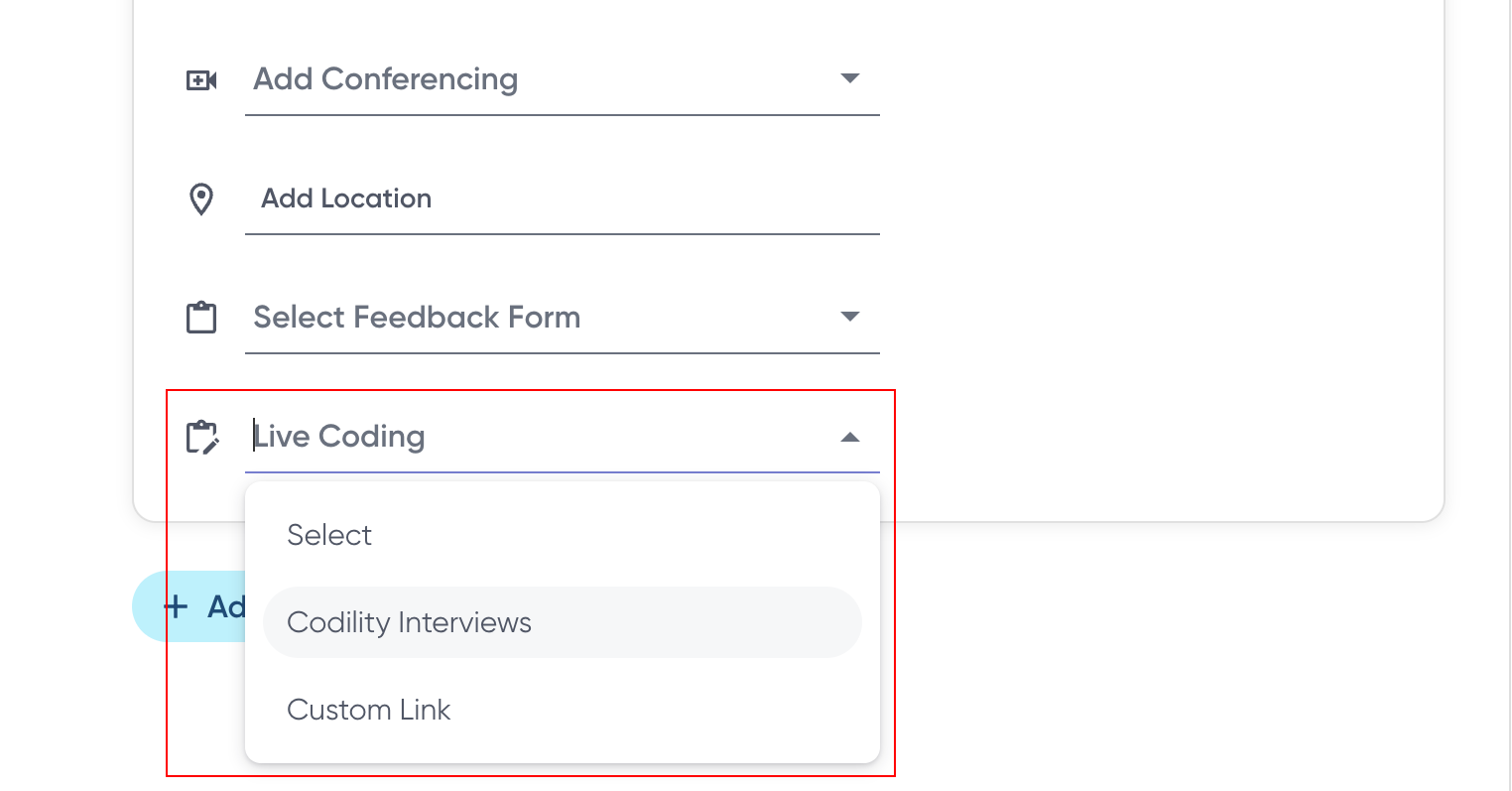1512x791 pixels.
Task: Click the Add Conferencing combo box
Action: [x=563, y=79]
